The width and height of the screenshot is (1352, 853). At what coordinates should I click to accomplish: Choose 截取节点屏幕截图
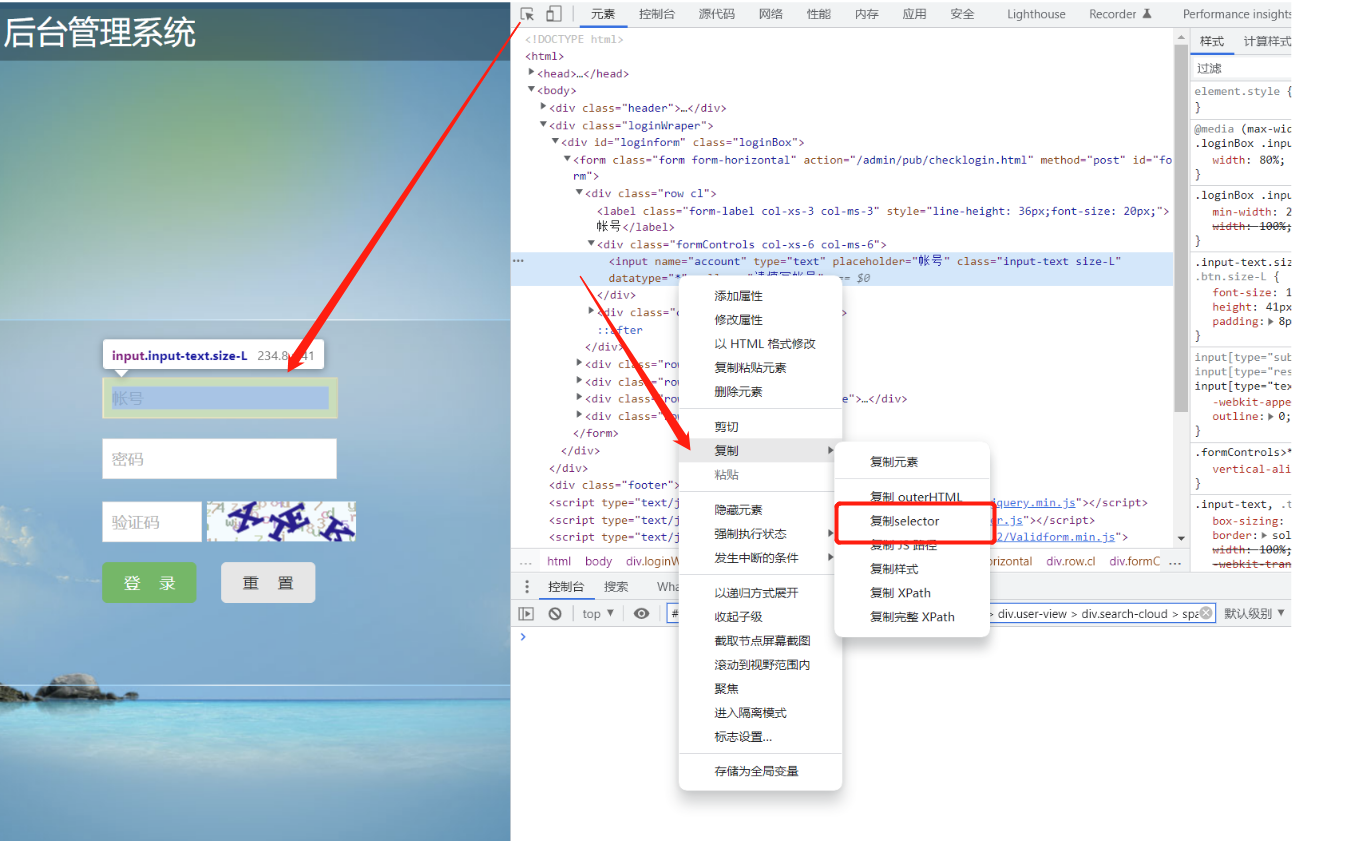click(x=760, y=641)
